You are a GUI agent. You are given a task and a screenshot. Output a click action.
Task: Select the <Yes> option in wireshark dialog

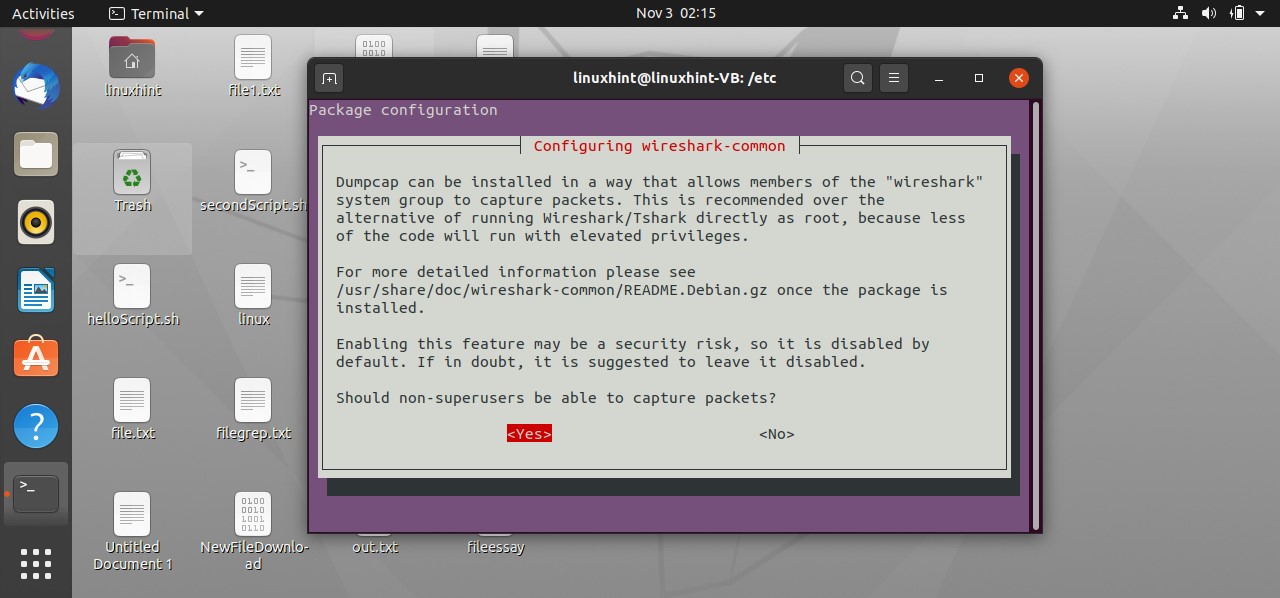point(529,434)
